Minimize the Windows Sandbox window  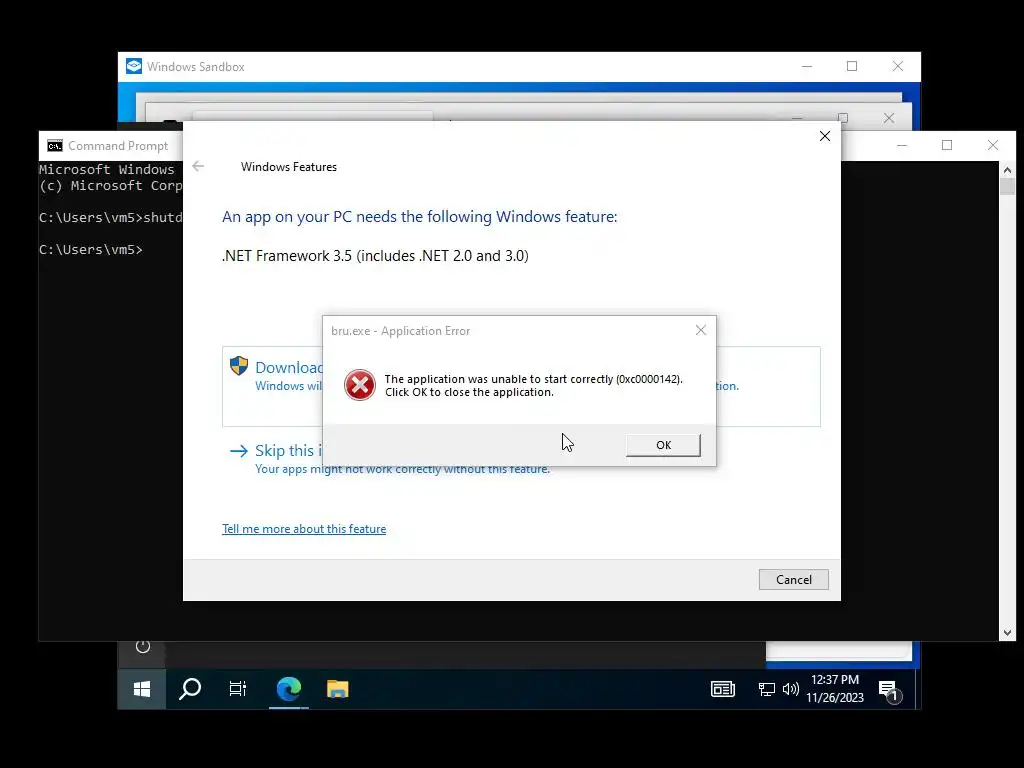point(807,66)
